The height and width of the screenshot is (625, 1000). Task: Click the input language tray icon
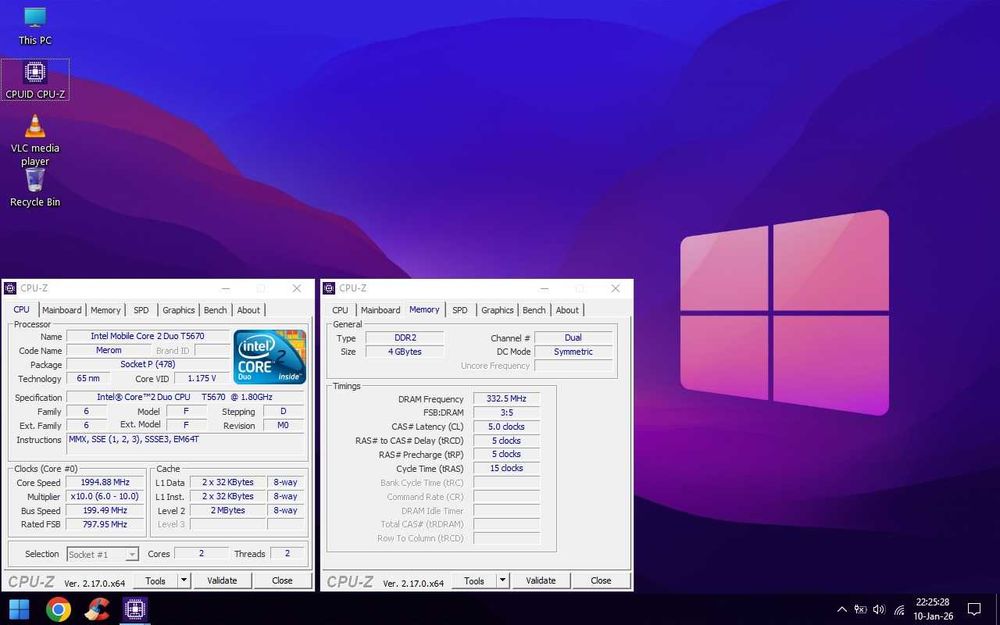coord(860,610)
